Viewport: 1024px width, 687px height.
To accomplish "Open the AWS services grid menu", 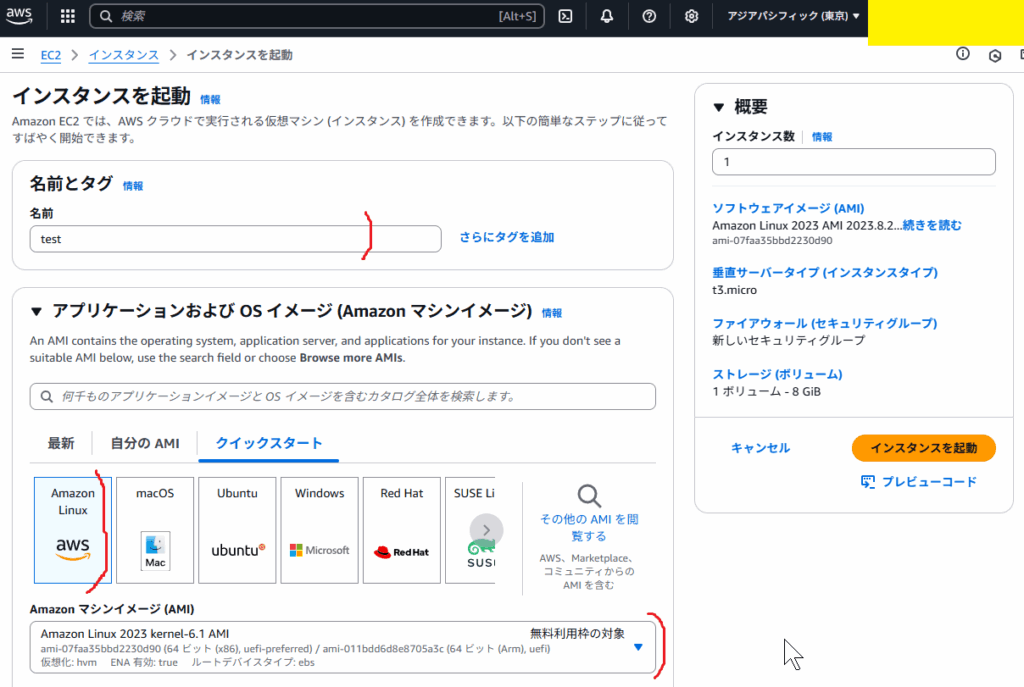I will [68, 16].
